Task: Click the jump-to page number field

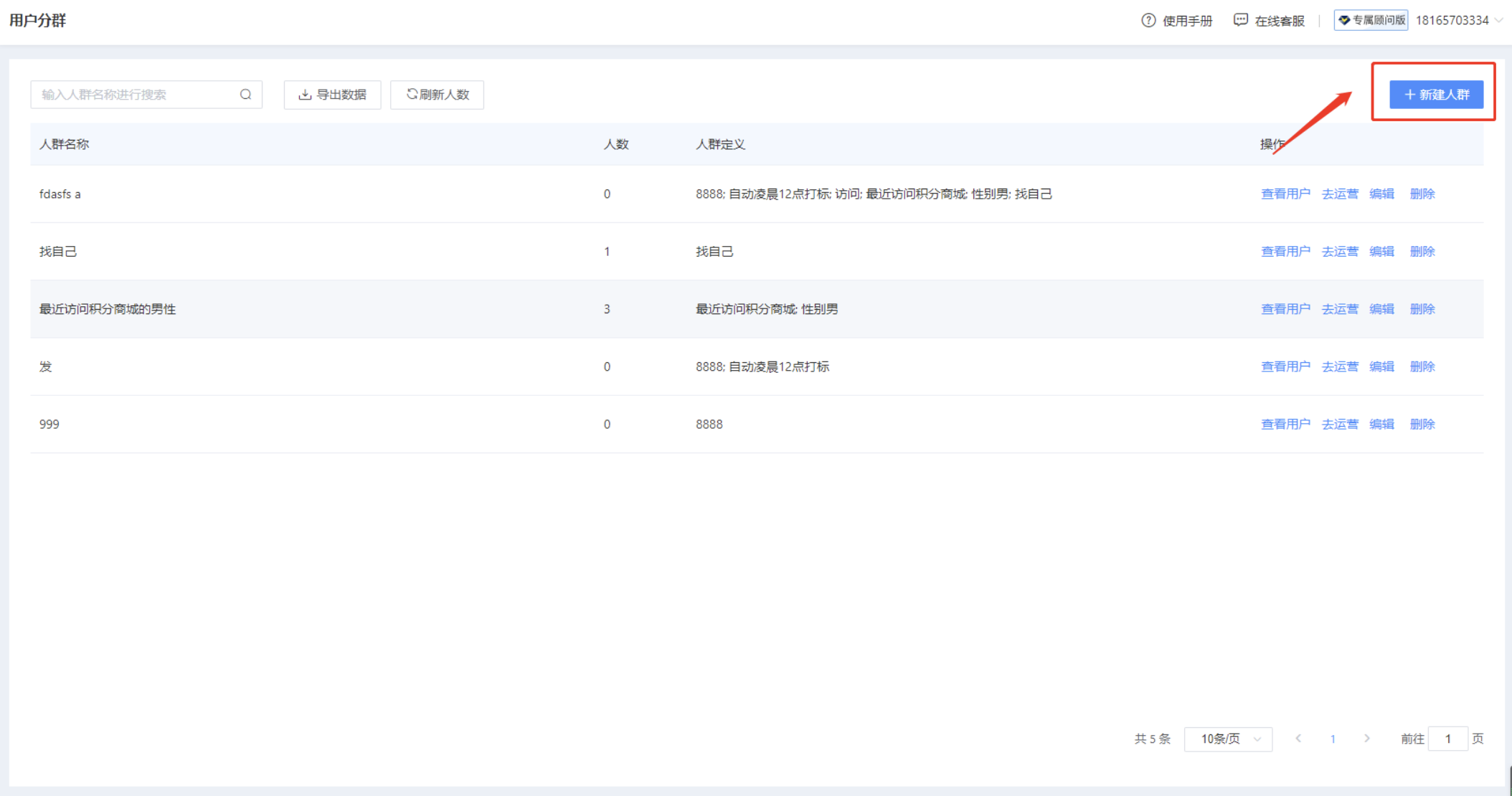Action: tap(1447, 739)
